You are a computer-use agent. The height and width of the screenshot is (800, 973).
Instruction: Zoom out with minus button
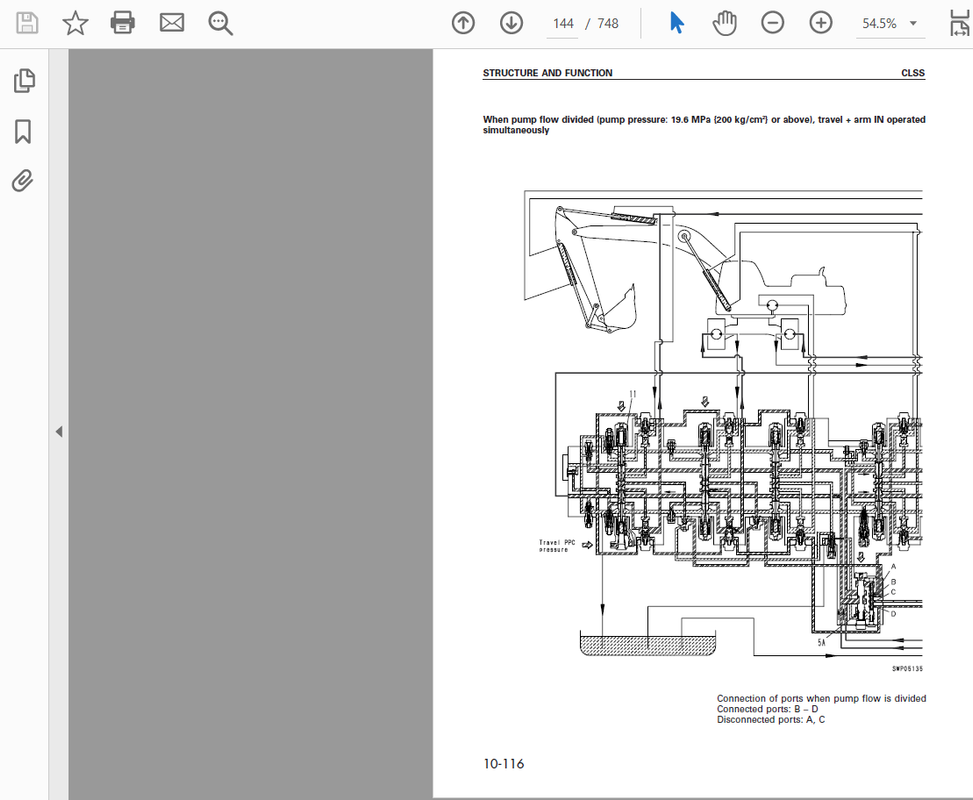pyautogui.click(x=773, y=24)
